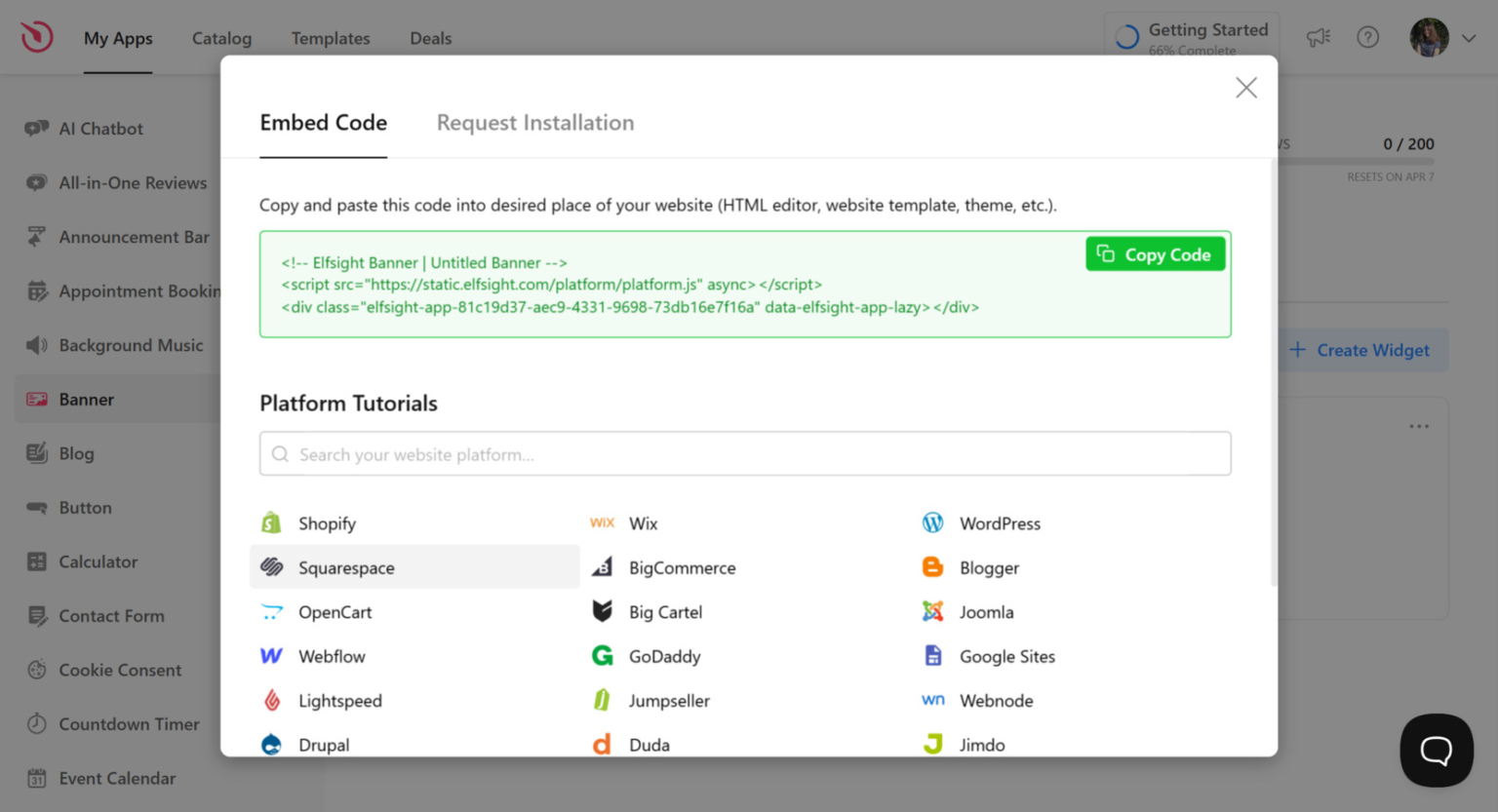Click the help question mark icon
Image resolution: width=1498 pixels, height=812 pixels.
point(1367,37)
